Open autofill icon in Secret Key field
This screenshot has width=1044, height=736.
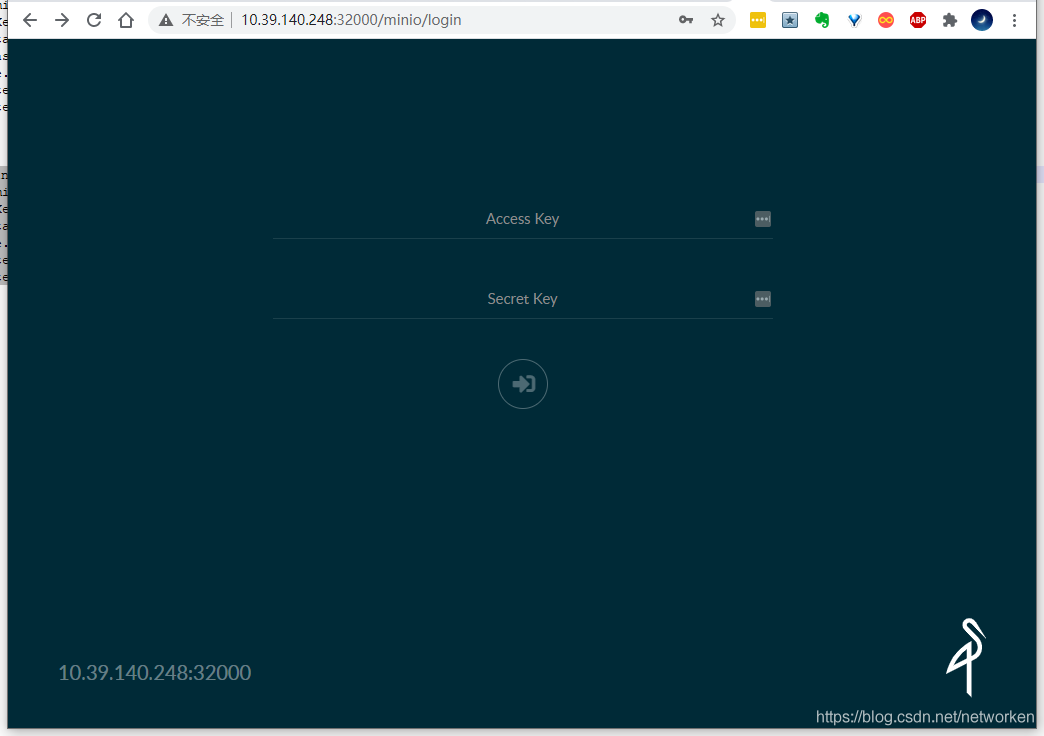pyautogui.click(x=763, y=299)
